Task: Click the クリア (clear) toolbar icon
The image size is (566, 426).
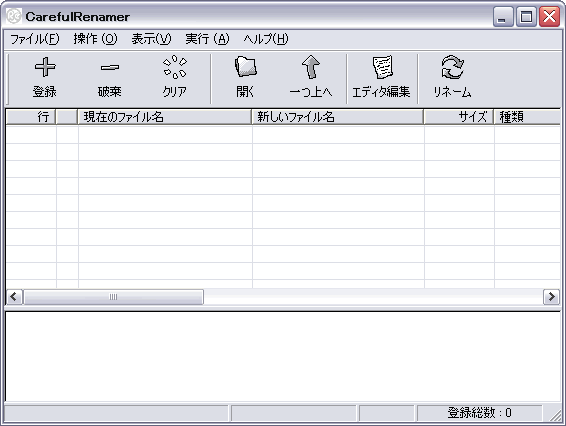Action: 175,67
